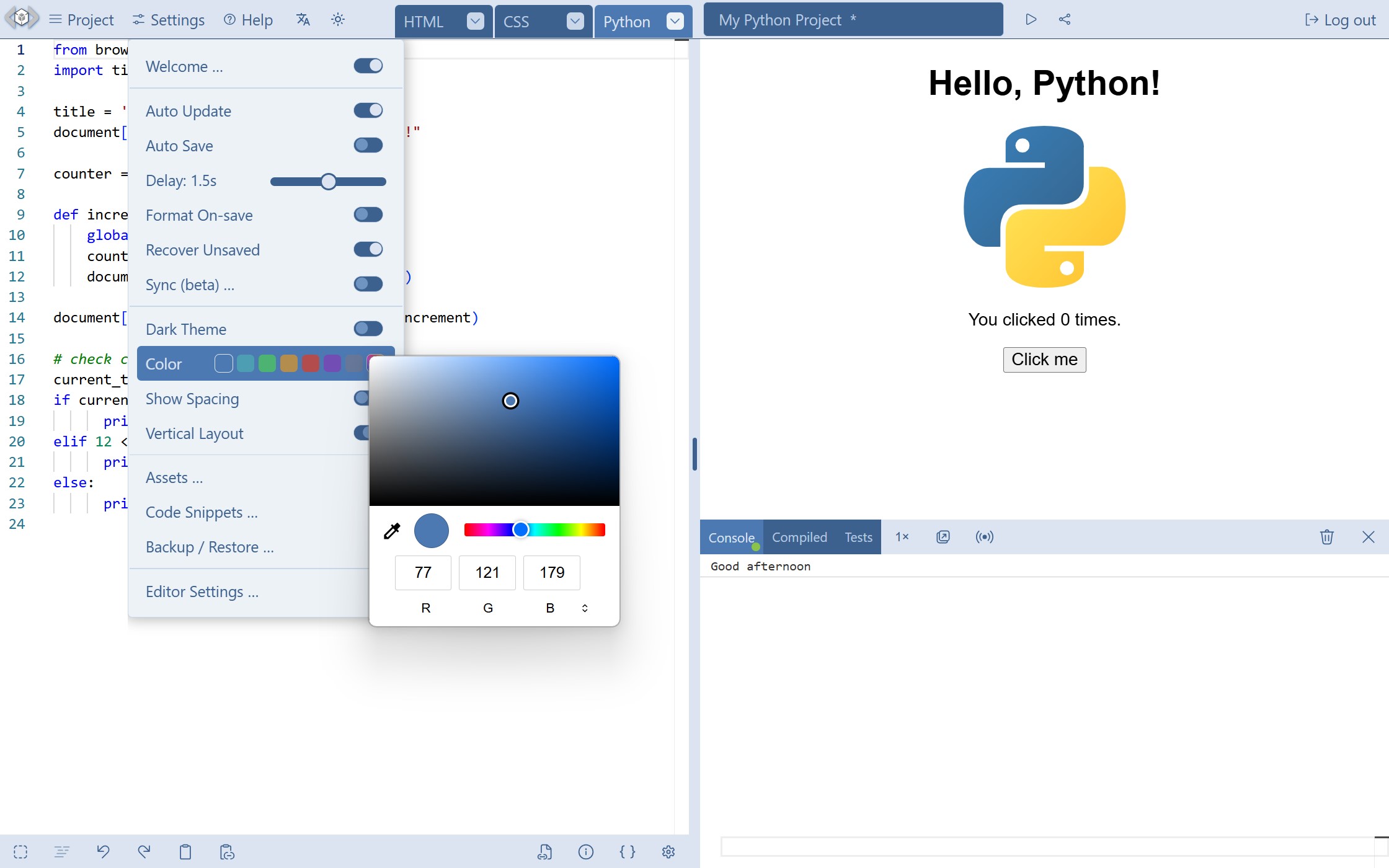Expand the HTML editor dropdown arrow
The height and width of the screenshot is (868, 1389).
(x=475, y=22)
